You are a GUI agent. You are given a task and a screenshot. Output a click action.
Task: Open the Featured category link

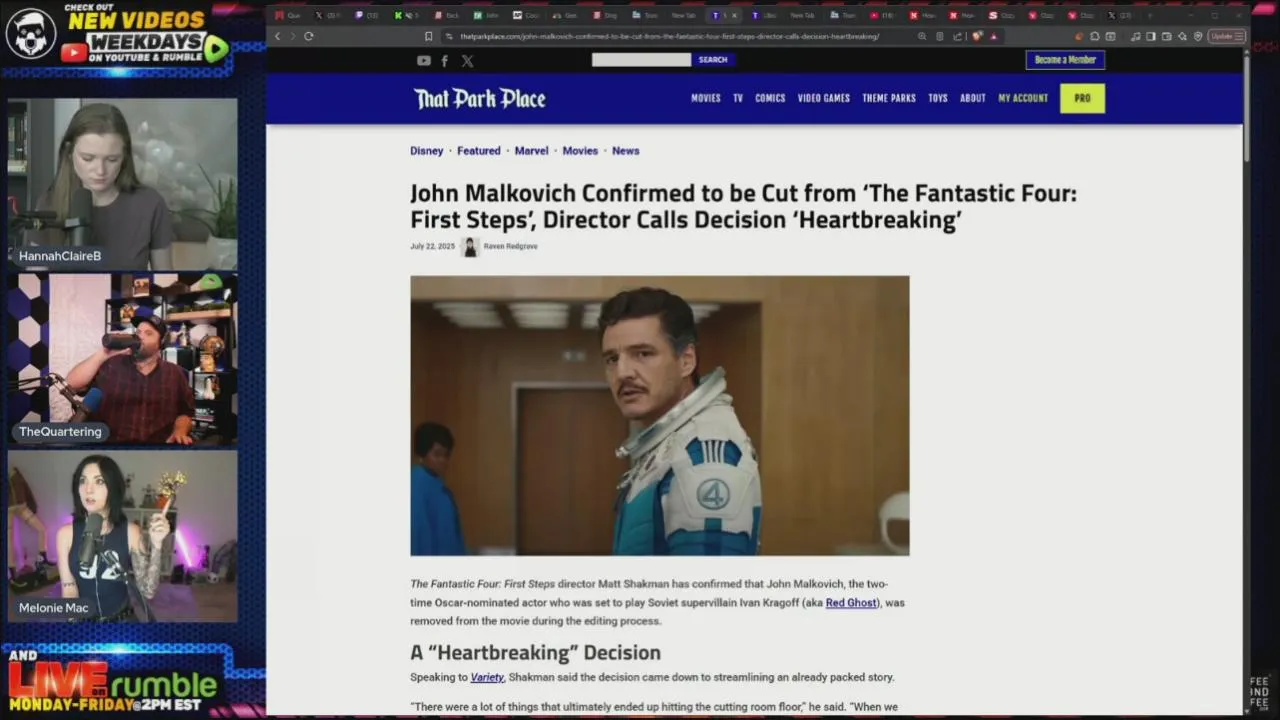(479, 151)
